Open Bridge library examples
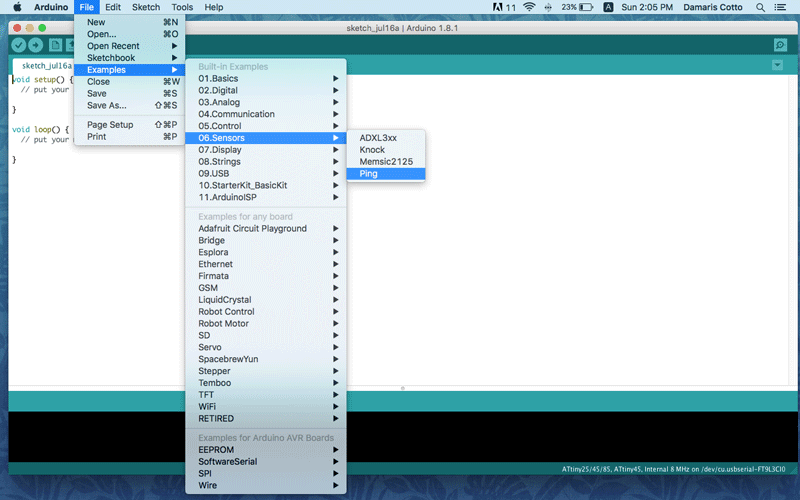The image size is (800, 500). tap(266, 240)
